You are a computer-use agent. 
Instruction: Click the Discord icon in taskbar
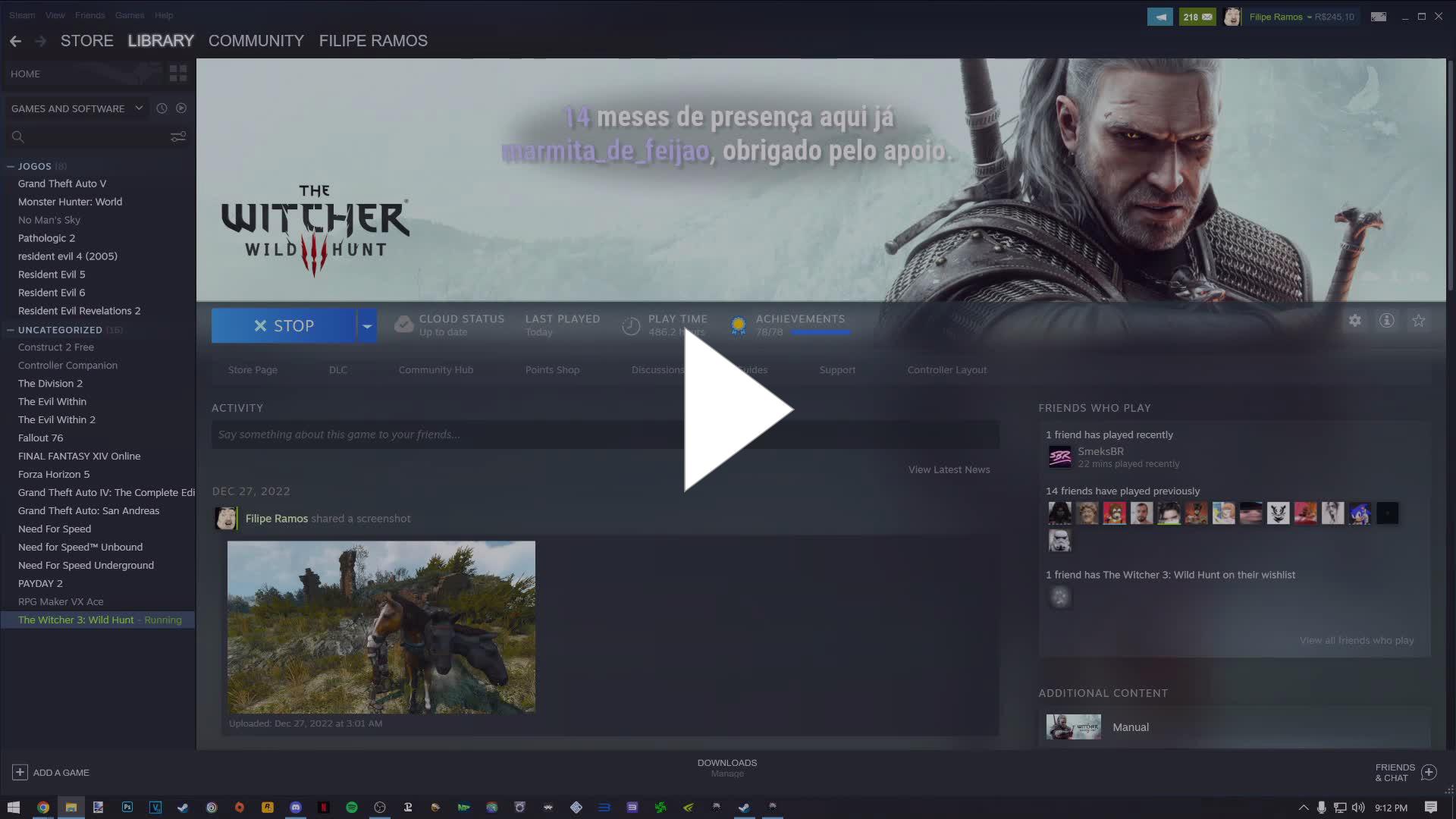tap(296, 808)
